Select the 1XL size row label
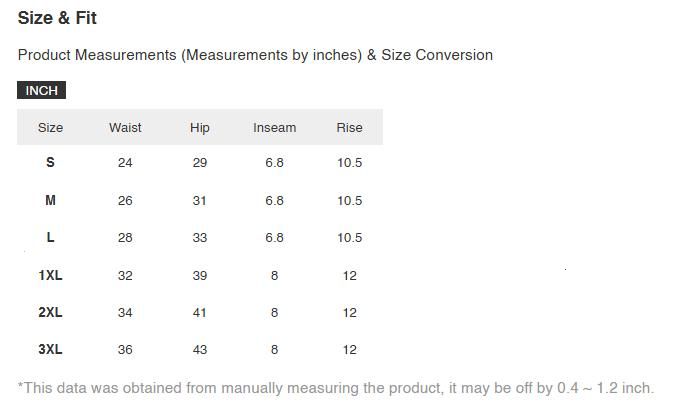This screenshot has height=409, width=673. (50, 275)
